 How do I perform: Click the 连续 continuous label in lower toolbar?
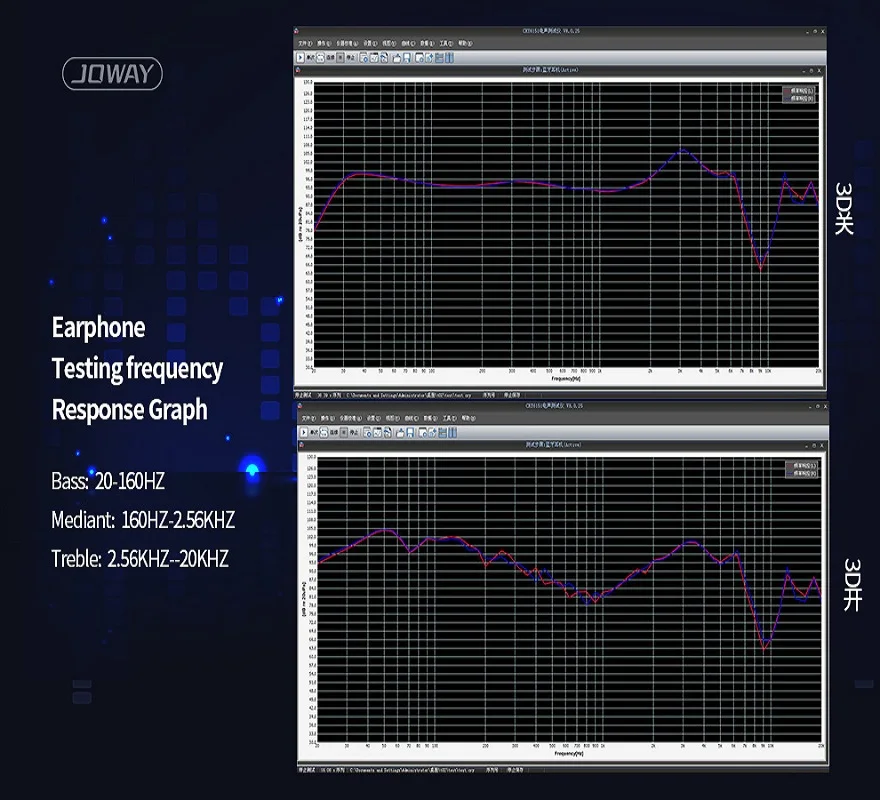point(334,432)
